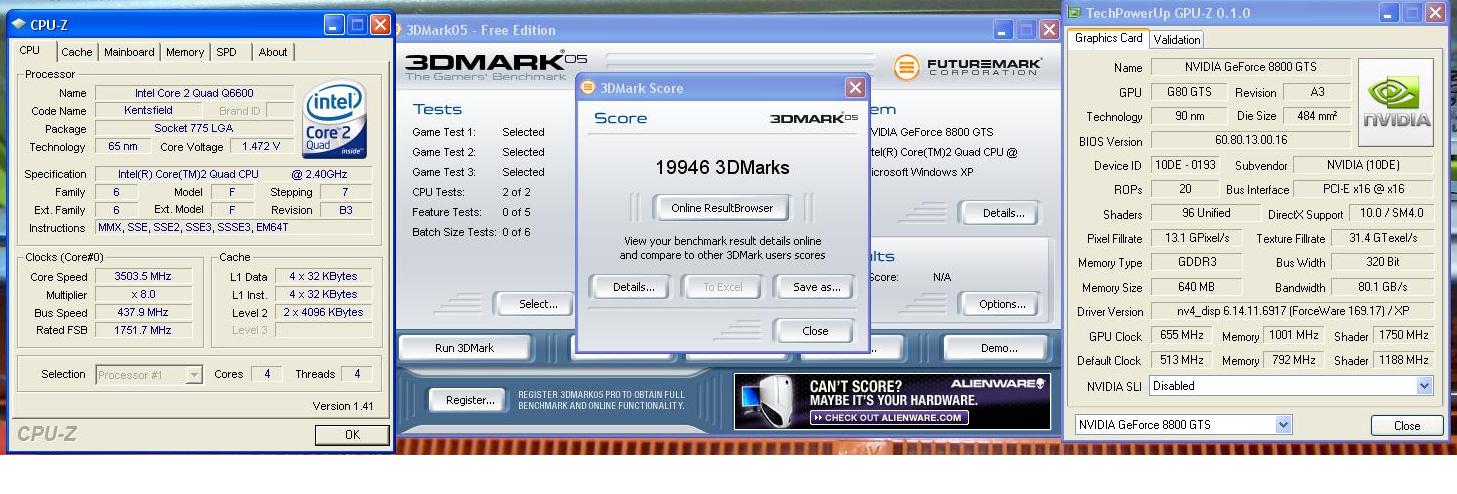Click the Bus Width 320 Bit field
Viewport: 1457px width, 494px height.
point(1382,263)
